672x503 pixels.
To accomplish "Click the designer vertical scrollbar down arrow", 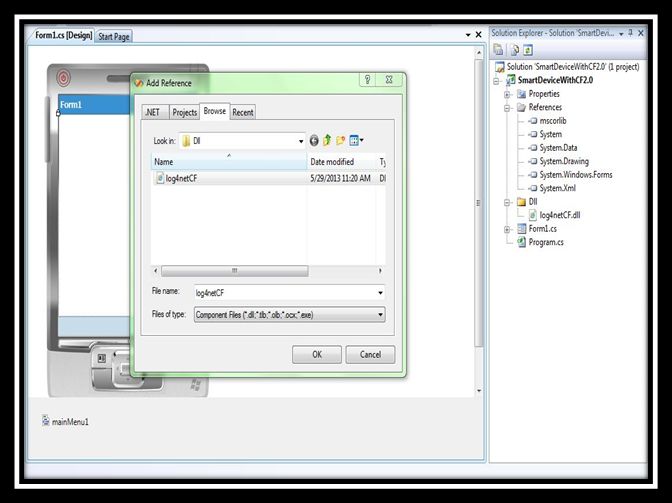I will (479, 391).
